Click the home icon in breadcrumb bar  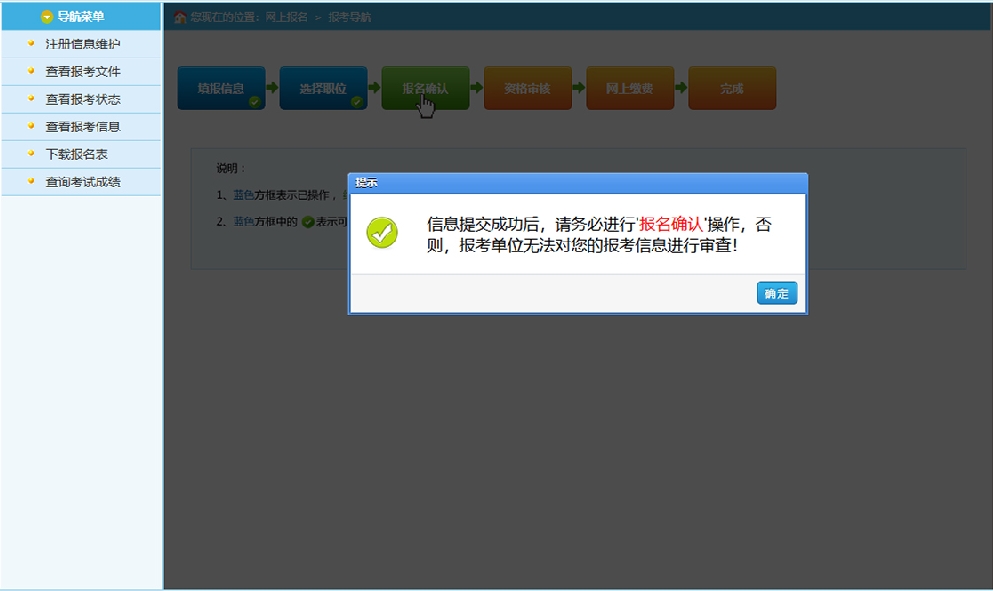(180, 18)
